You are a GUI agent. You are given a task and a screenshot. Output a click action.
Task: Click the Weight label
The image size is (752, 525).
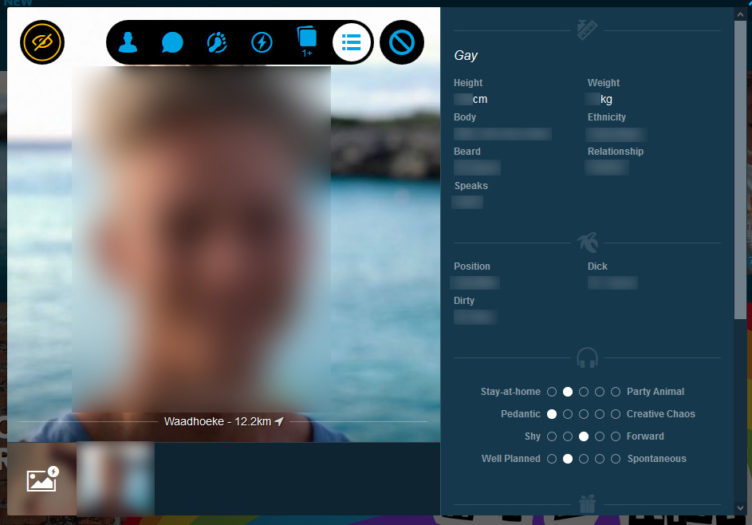pos(603,82)
